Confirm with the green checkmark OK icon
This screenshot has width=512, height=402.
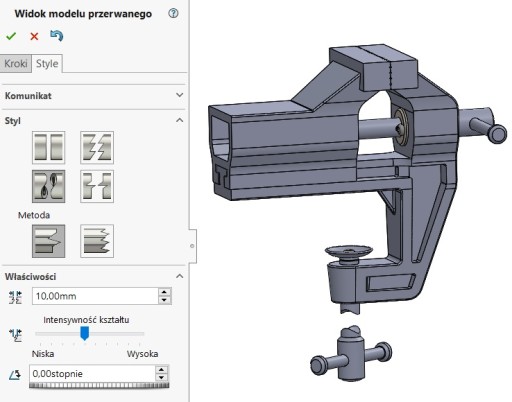click(11, 36)
